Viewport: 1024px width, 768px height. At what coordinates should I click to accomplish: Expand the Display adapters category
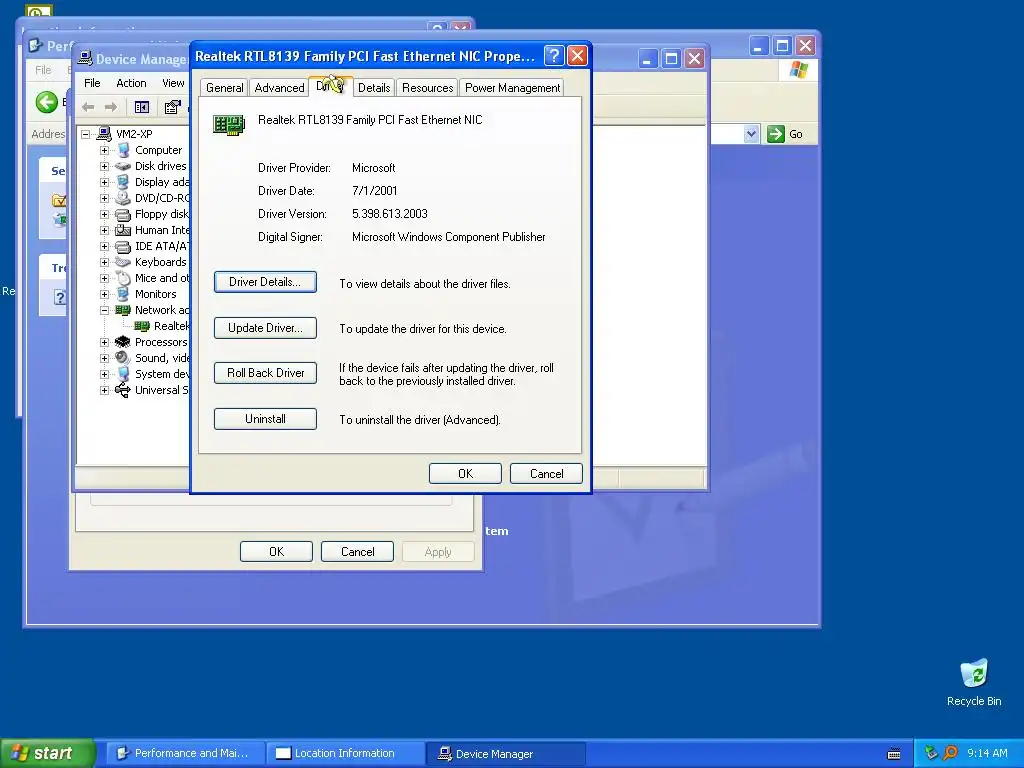point(104,182)
